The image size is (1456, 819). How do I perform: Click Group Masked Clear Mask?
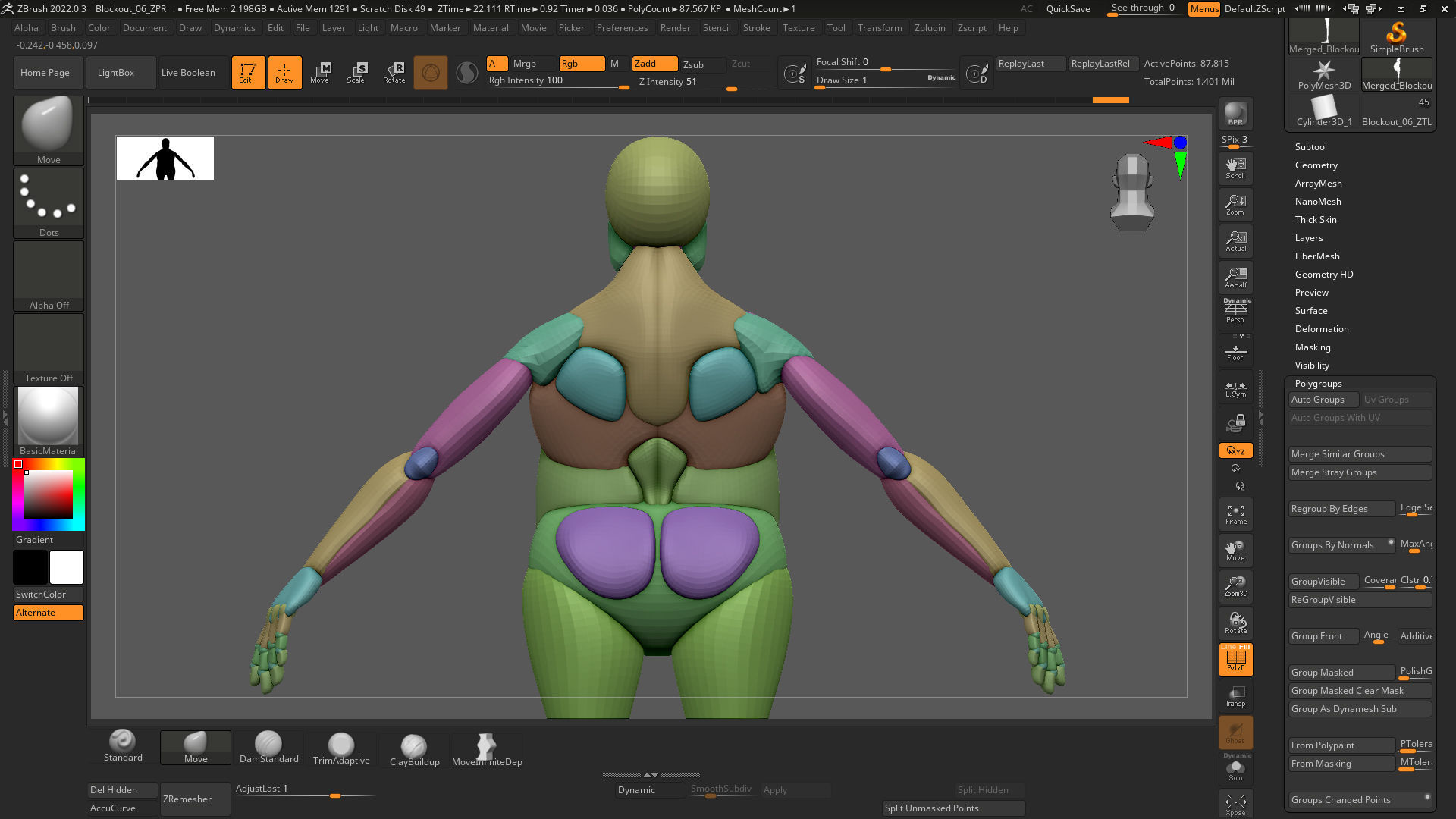coord(1360,691)
